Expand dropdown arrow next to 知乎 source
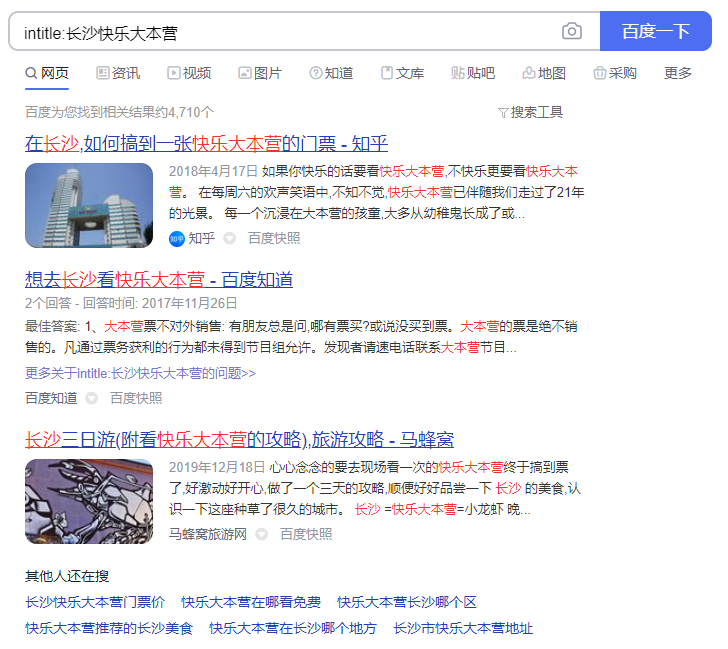Screen dimensions: 728x649 tap(229, 238)
